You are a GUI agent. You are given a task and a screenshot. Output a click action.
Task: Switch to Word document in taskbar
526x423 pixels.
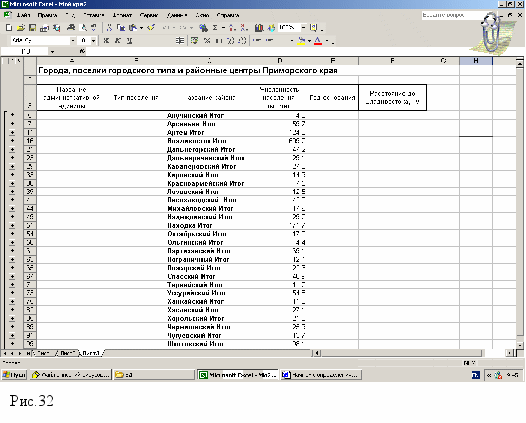(x=321, y=375)
